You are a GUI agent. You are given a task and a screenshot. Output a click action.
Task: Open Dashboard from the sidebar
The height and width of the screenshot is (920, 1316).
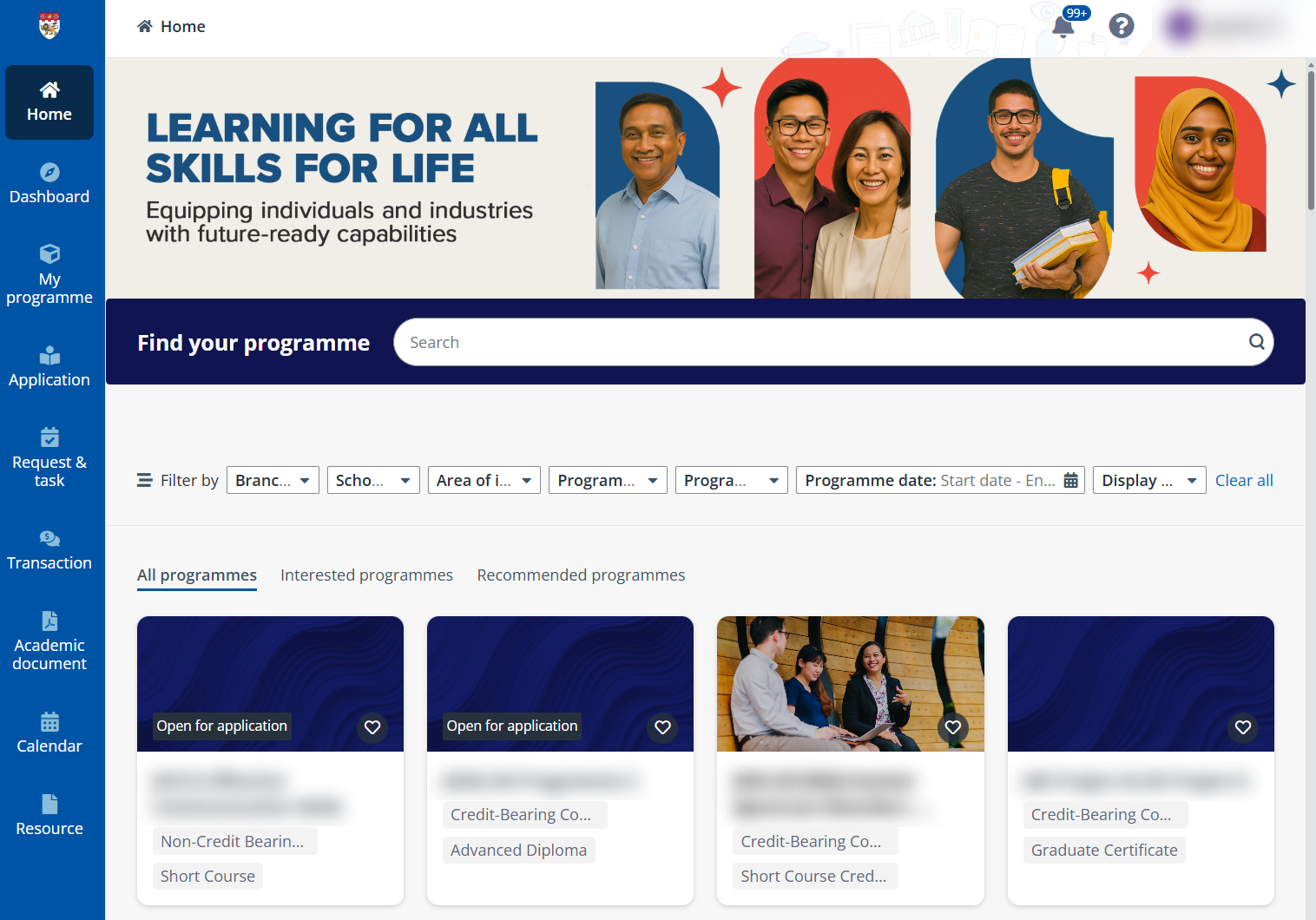click(49, 184)
